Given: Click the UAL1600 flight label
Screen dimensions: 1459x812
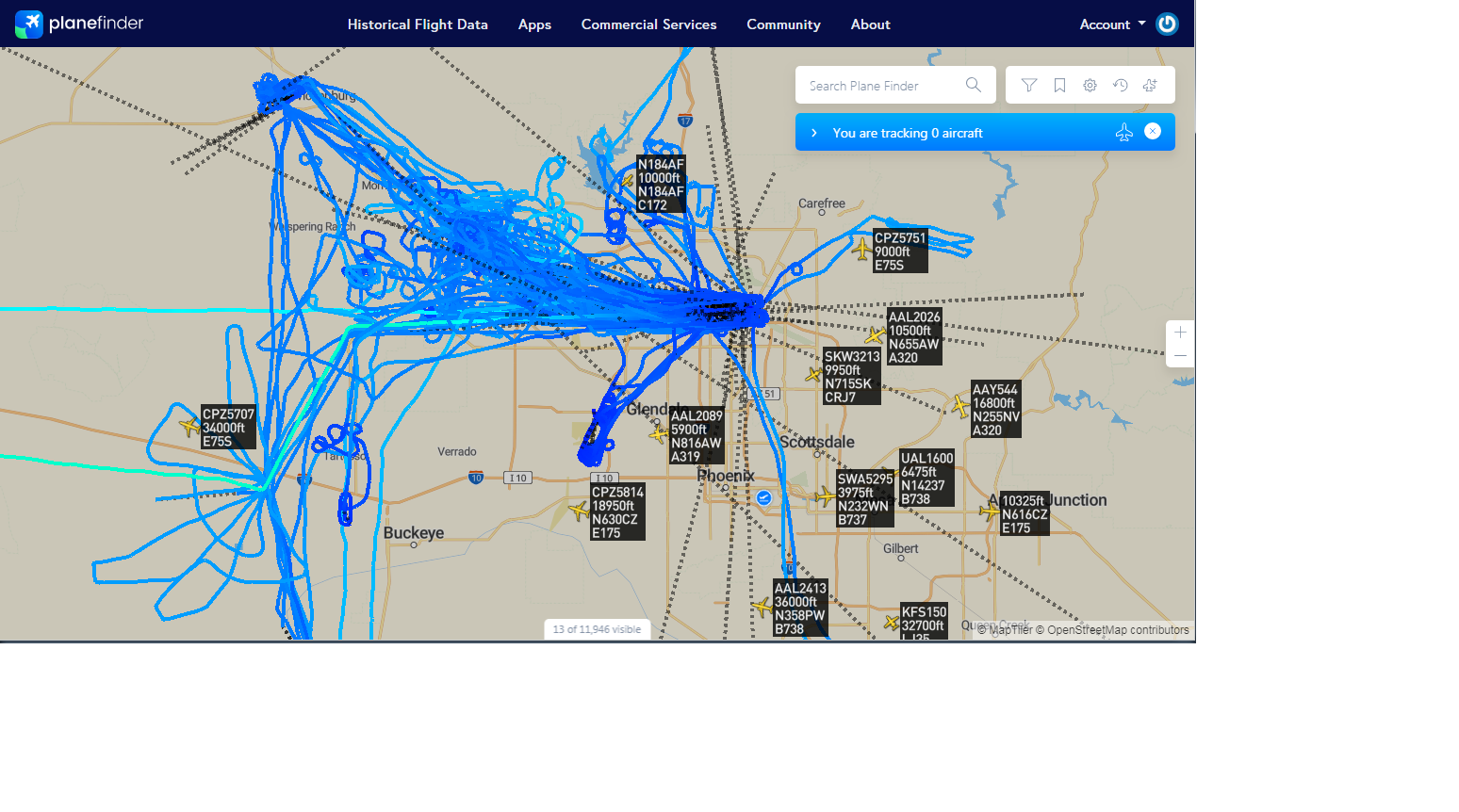Looking at the screenshot, I should 926,479.
